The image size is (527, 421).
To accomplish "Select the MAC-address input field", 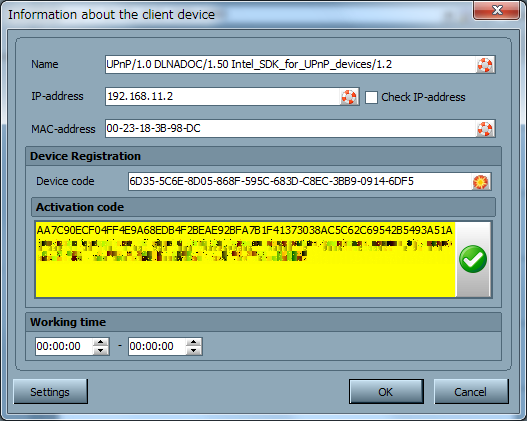I will tap(291, 129).
